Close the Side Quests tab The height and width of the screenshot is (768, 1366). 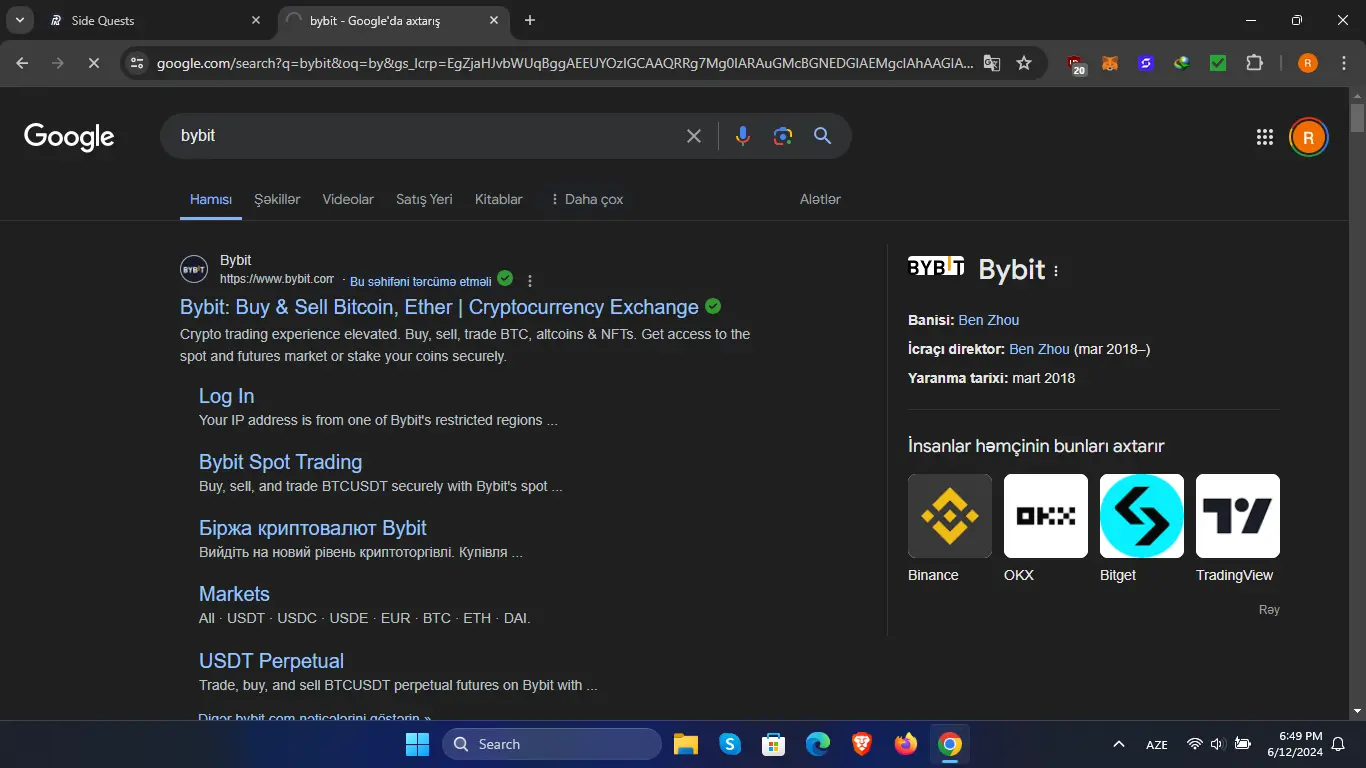[256, 20]
